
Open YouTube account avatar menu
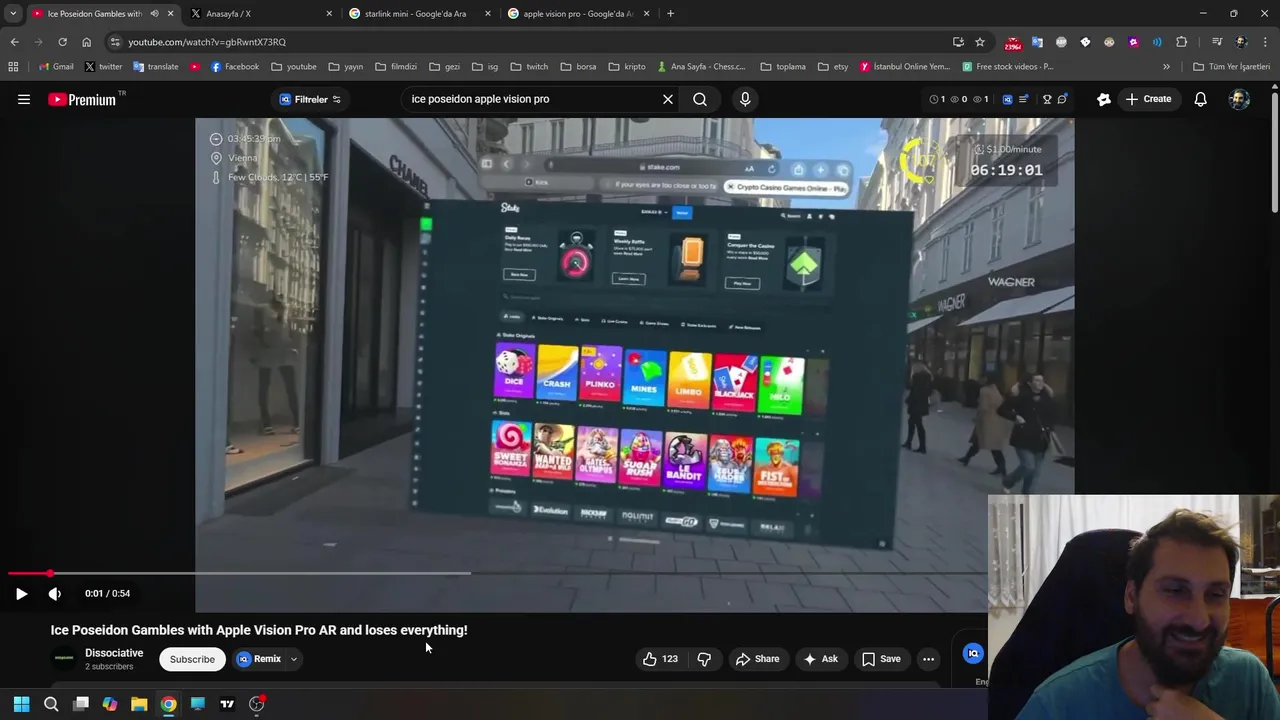[1239, 99]
